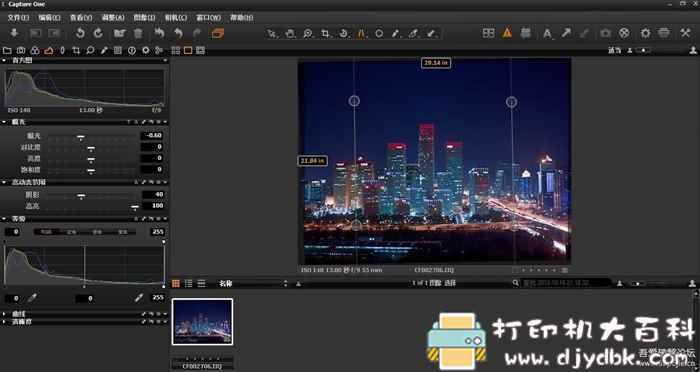Click the 阴影 shadow slider handle
This screenshot has width=700, height=372.
coord(81,195)
